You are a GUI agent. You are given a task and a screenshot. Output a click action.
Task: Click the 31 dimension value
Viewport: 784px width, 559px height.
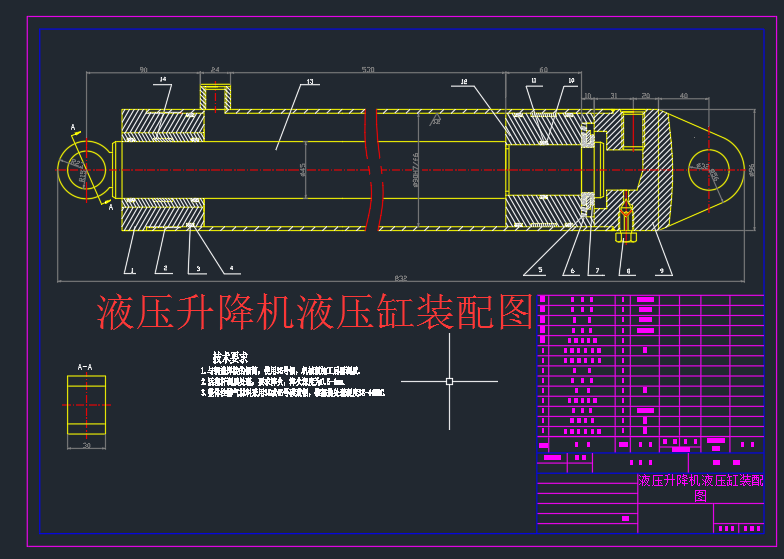(x=614, y=95)
